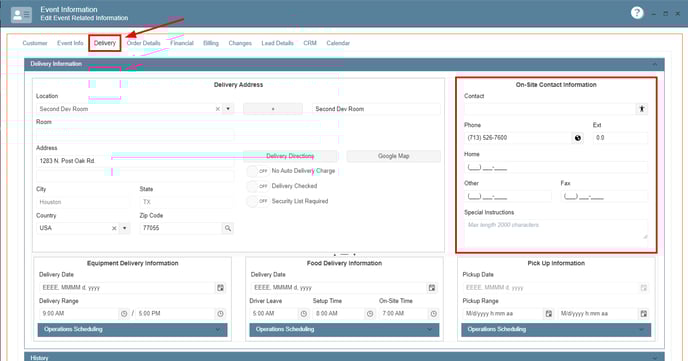Search the zip code with magnifier icon
This screenshot has width=688, height=361.
pos(228,228)
